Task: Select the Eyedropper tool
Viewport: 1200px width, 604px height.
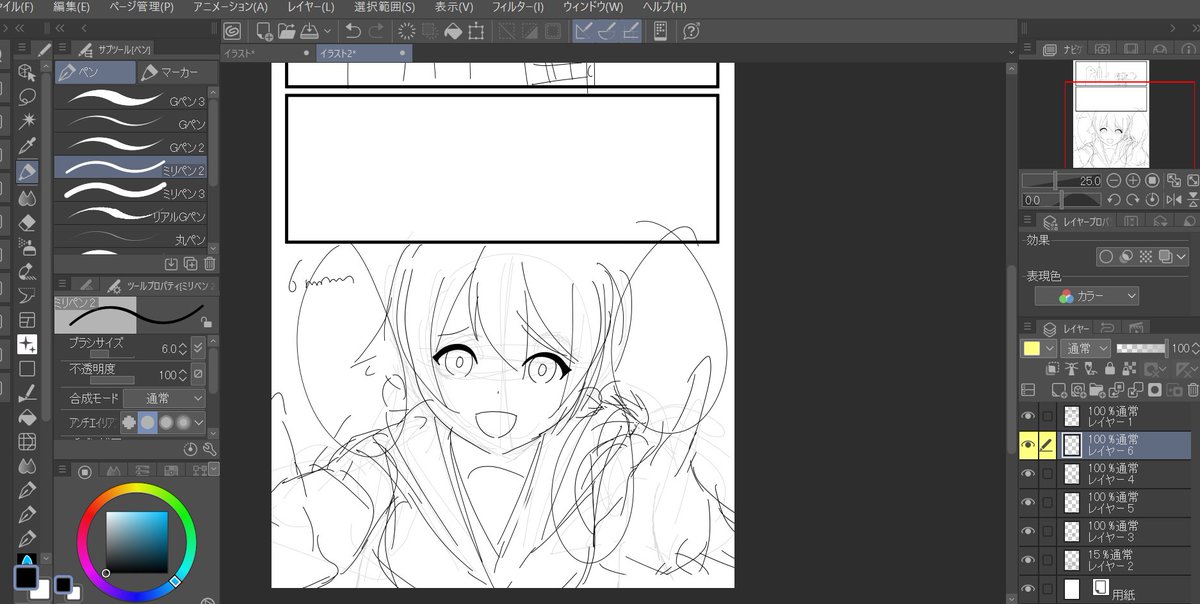Action: pos(27,146)
